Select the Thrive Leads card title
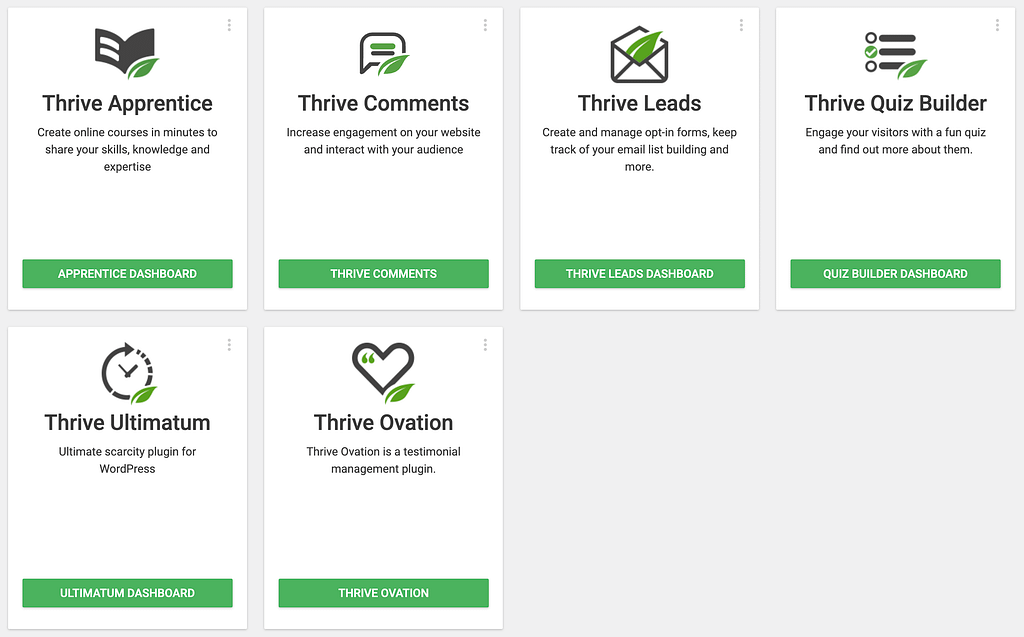This screenshot has width=1024, height=637. pos(639,103)
